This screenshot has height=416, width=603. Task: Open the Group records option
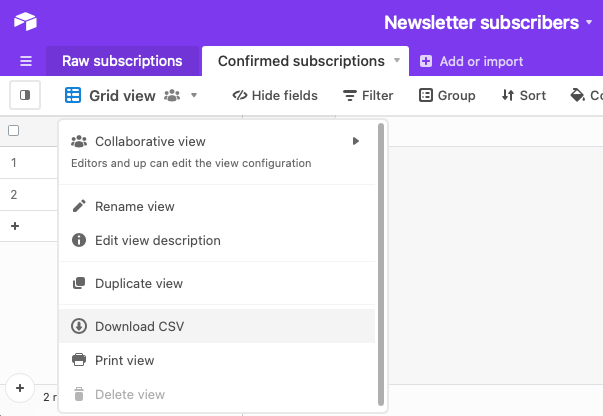447,96
